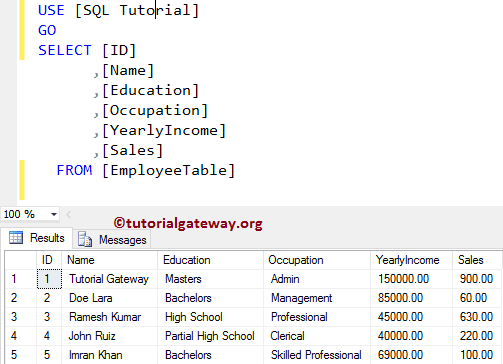Click the Imran Khan name cell
The height and width of the screenshot is (364, 503).
109,355
